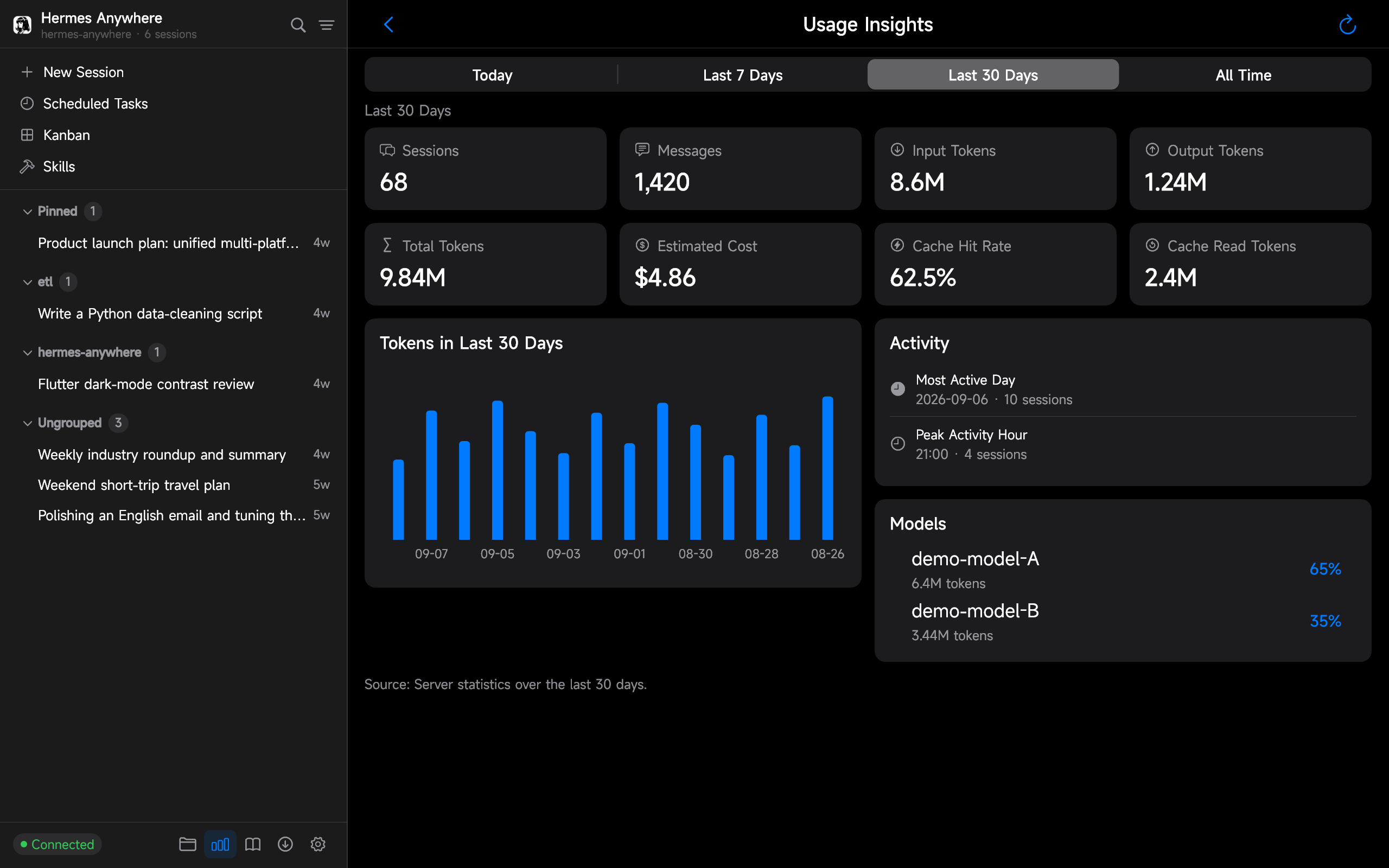1389x868 pixels.
Task: Click the Estimated Cost $4.86 card
Action: [741, 264]
